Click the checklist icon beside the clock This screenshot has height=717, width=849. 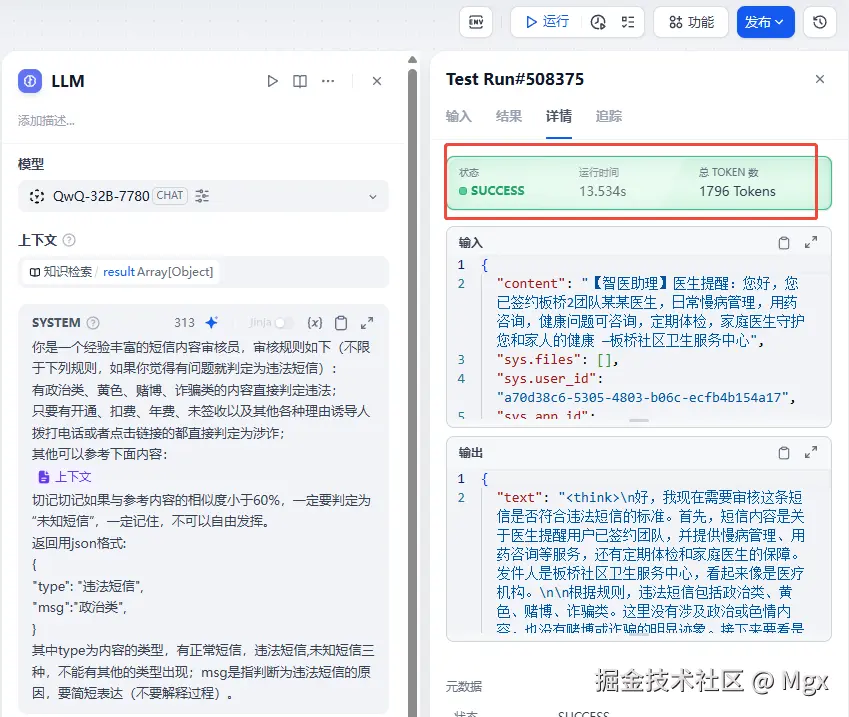coord(628,21)
